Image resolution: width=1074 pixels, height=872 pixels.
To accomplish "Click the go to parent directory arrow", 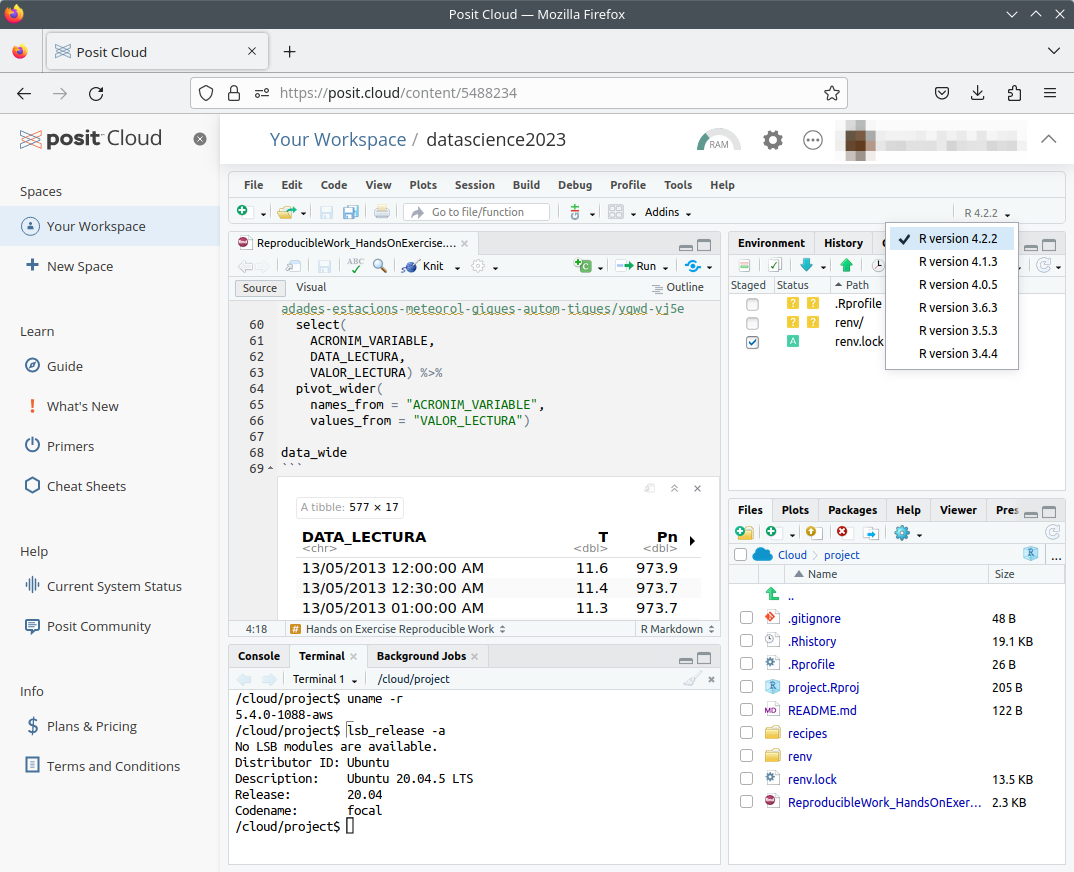I will tap(772, 594).
